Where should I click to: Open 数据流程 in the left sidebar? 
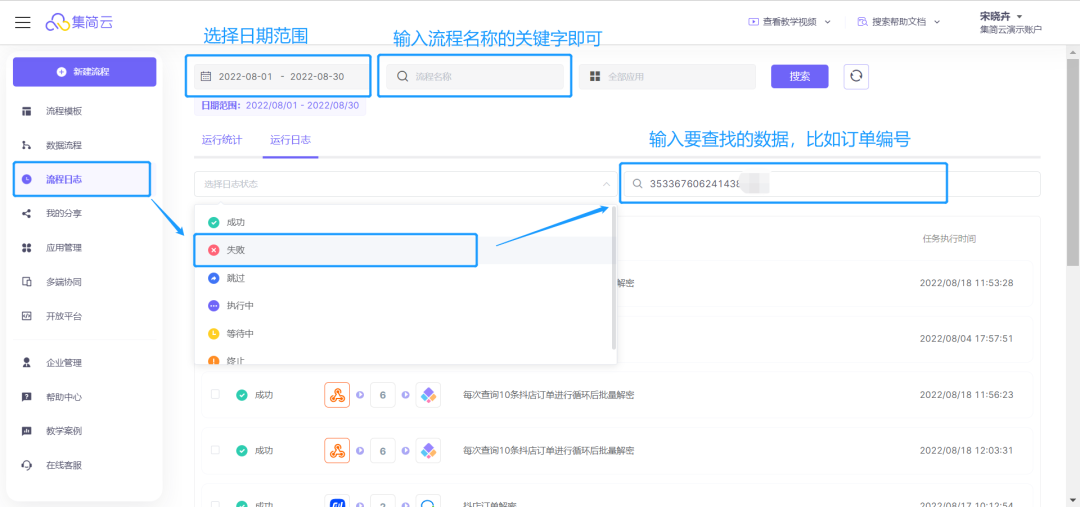tap(64, 145)
